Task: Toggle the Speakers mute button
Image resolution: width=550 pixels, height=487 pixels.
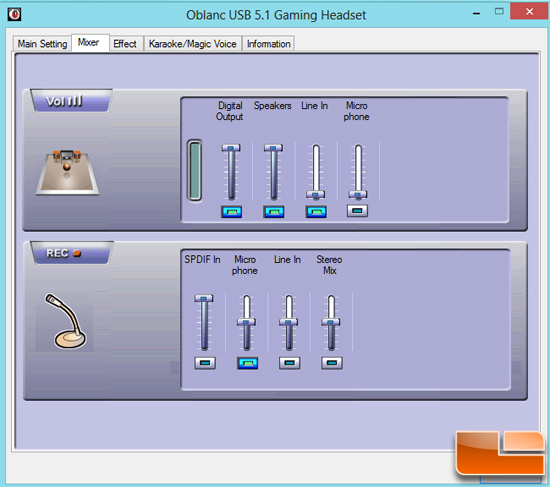Action: tap(274, 212)
